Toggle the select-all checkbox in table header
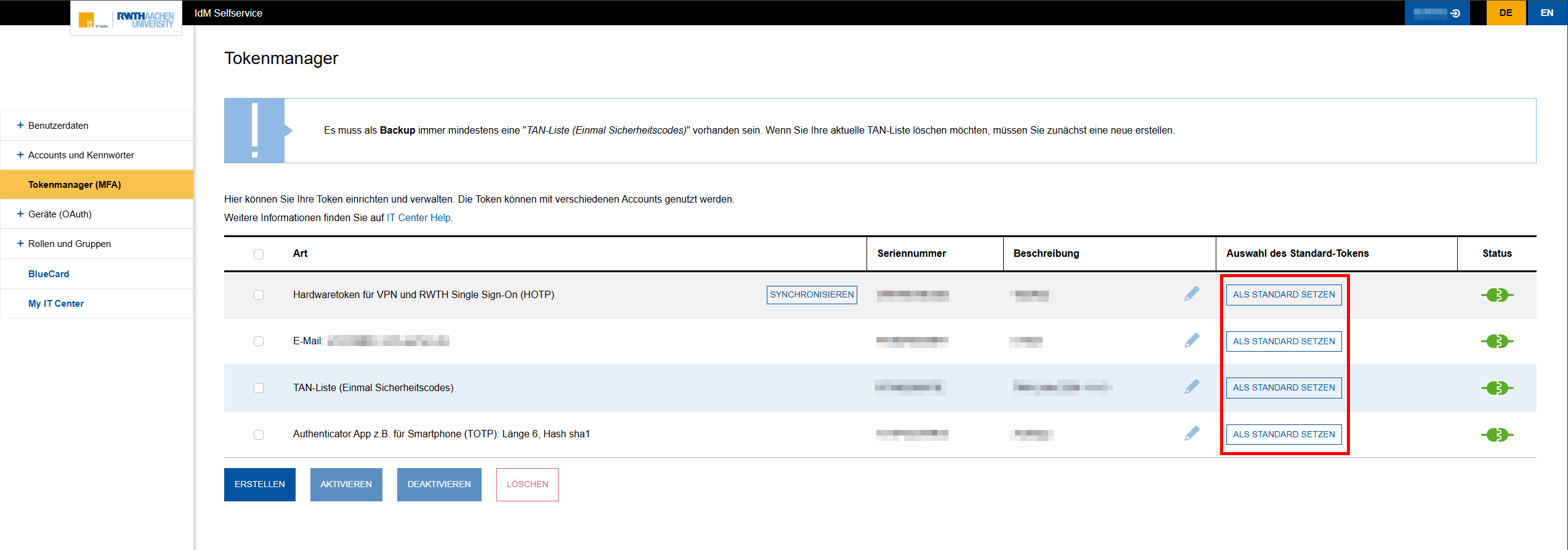This screenshot has width=1568, height=550. 259,254
